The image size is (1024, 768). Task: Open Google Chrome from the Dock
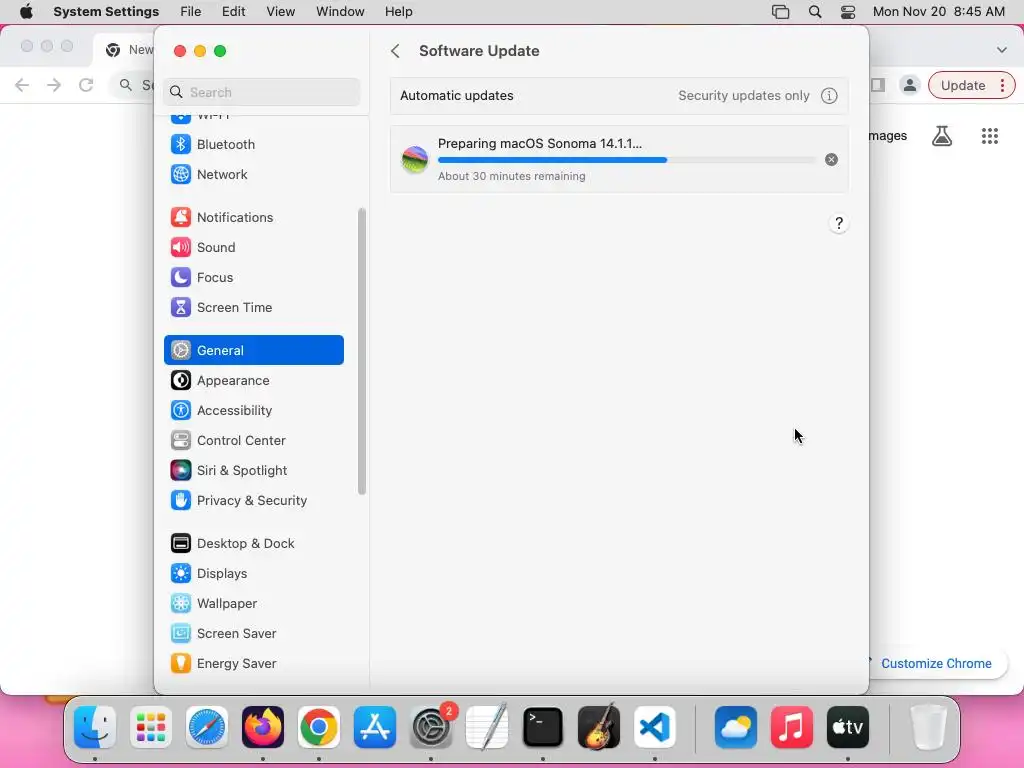point(319,727)
